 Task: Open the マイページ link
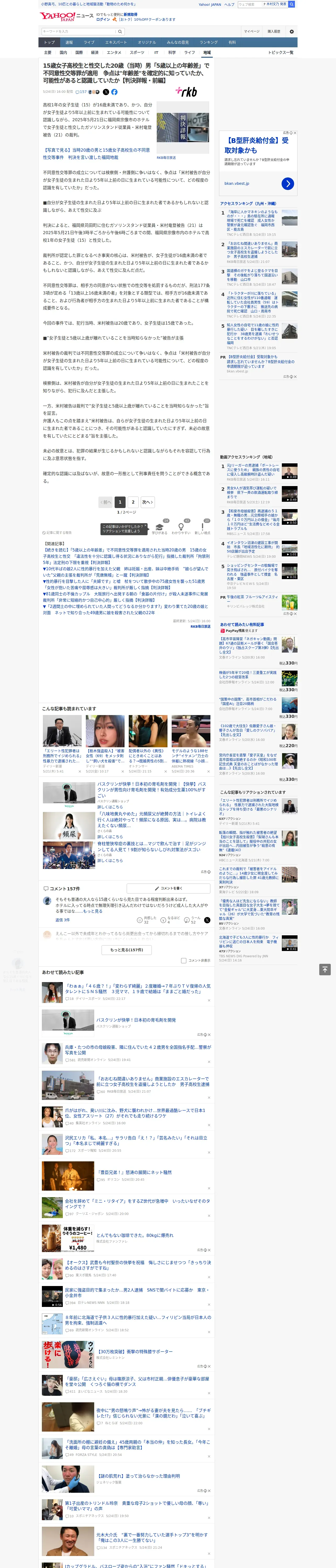252,32
